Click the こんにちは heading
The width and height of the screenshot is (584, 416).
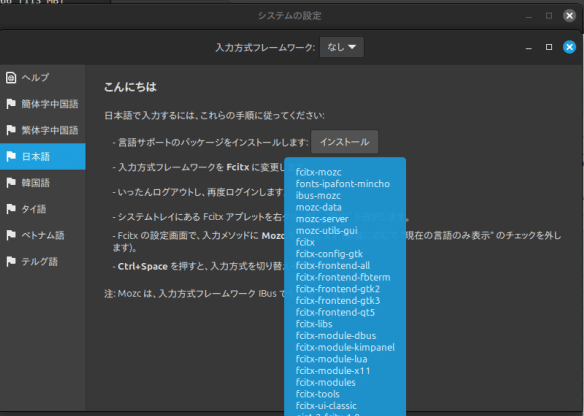pos(130,87)
